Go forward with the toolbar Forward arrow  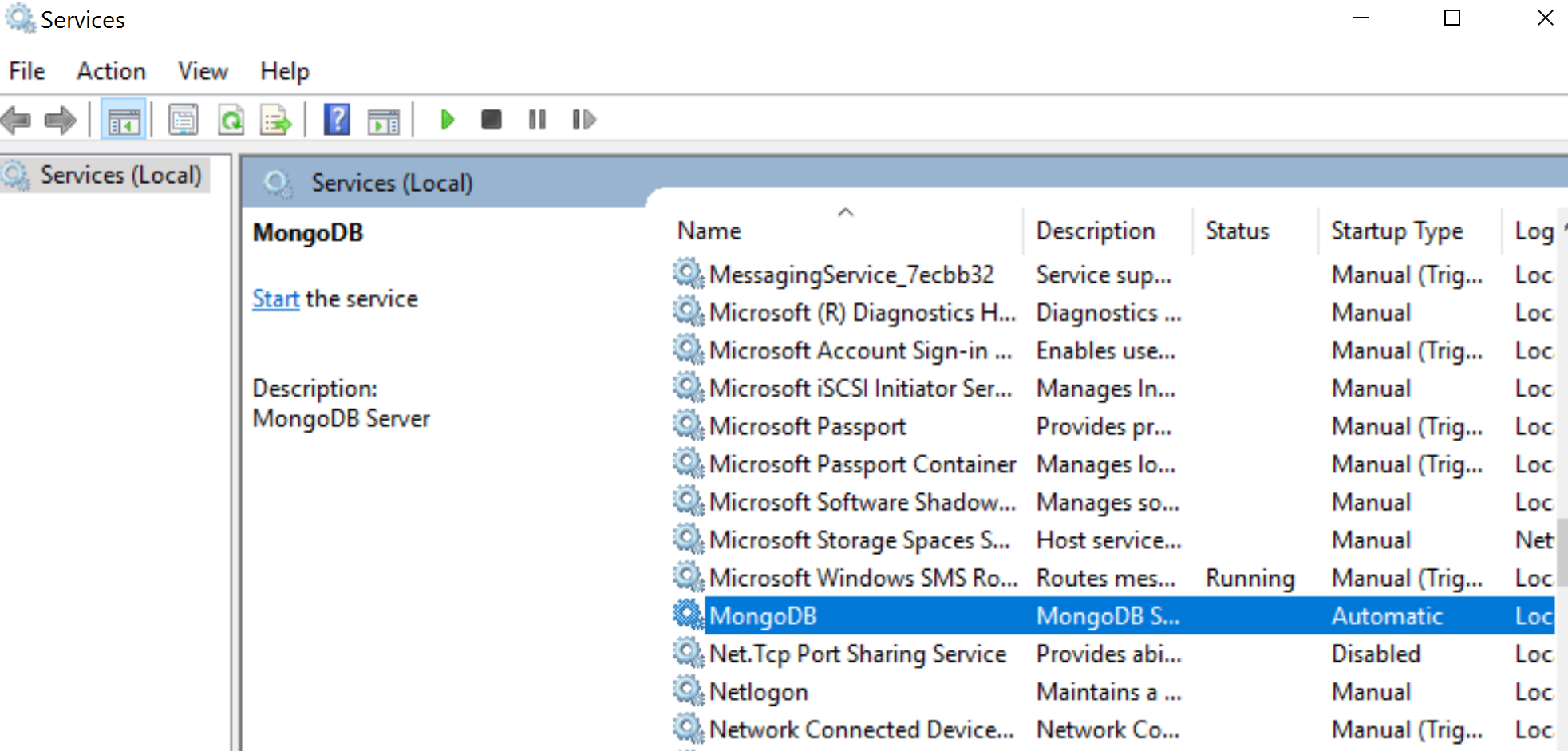click(60, 121)
